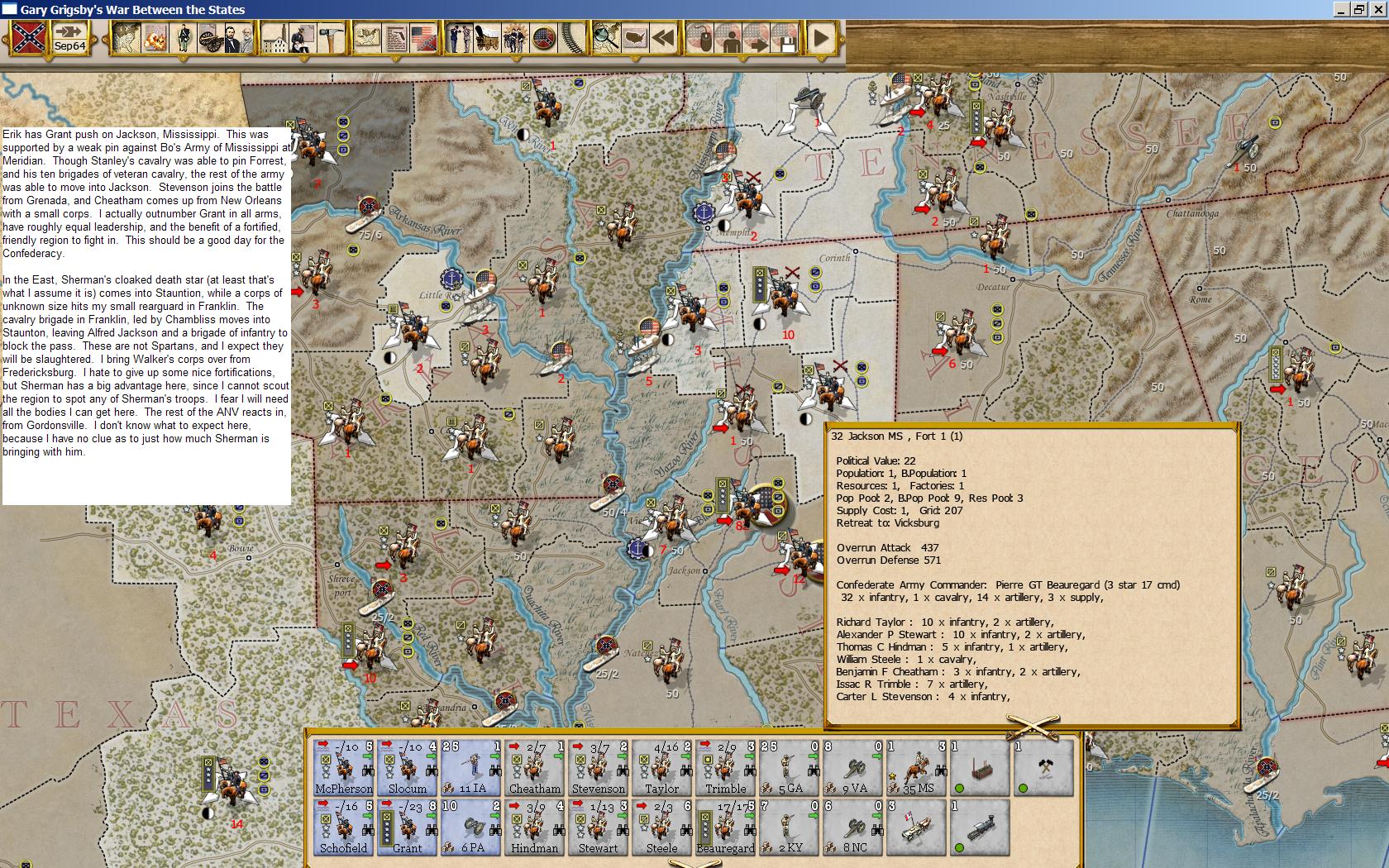Click the United States map icon
Screen dimensions: 1389x868
click(635, 38)
